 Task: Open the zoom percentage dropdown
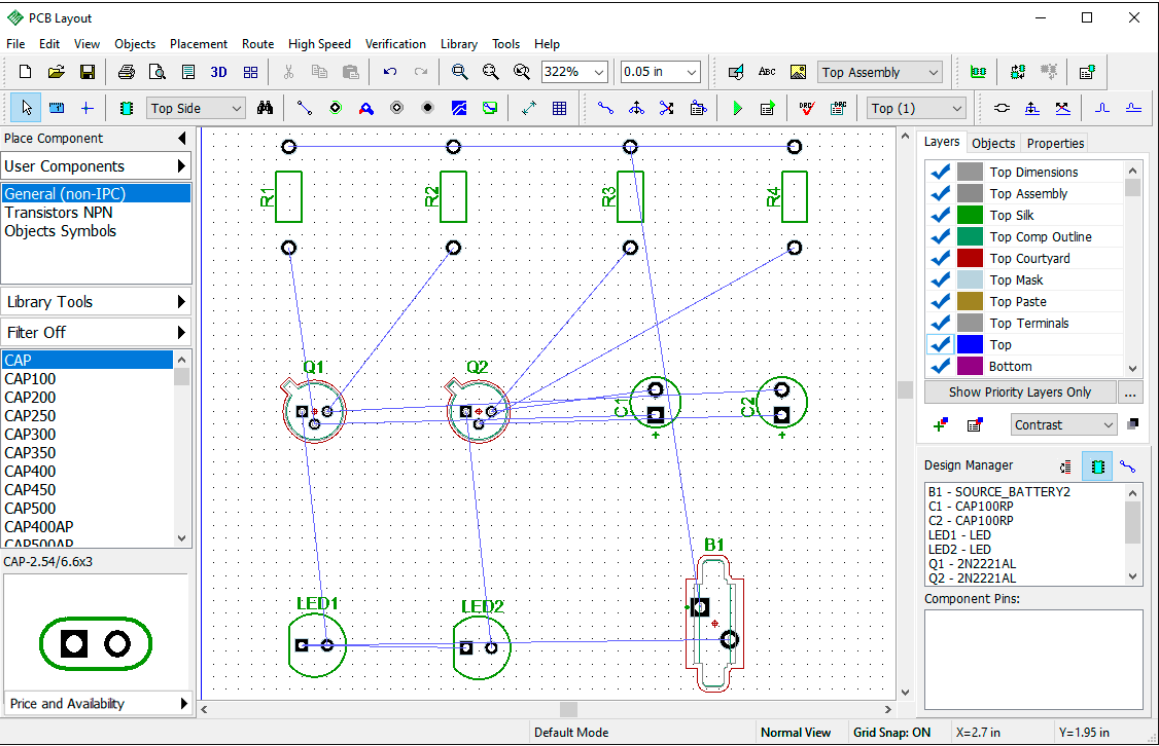[601, 71]
